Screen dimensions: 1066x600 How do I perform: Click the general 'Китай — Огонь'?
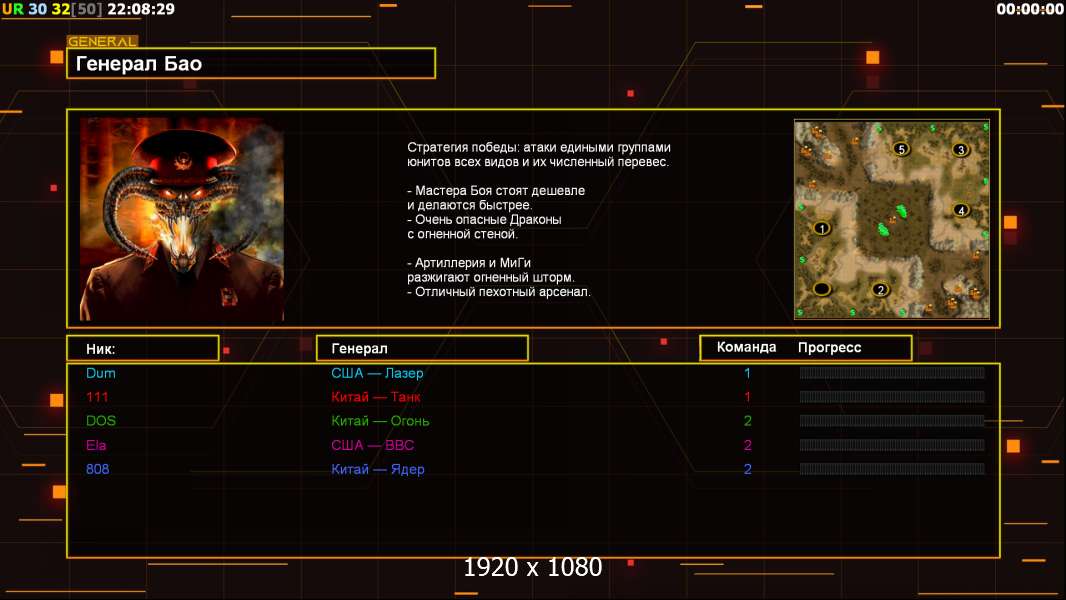coord(380,421)
